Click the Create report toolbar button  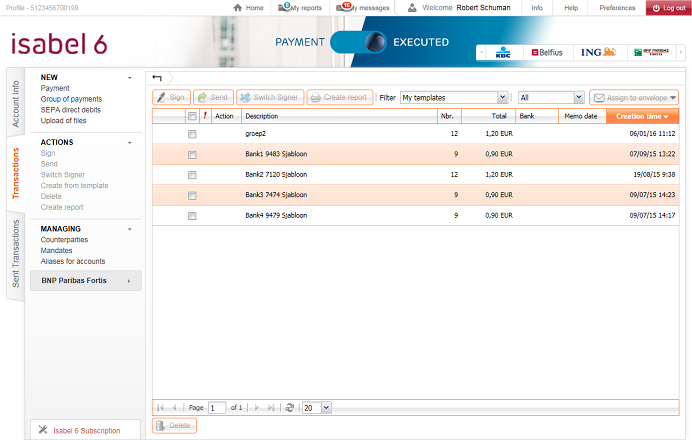pyautogui.click(x=340, y=97)
